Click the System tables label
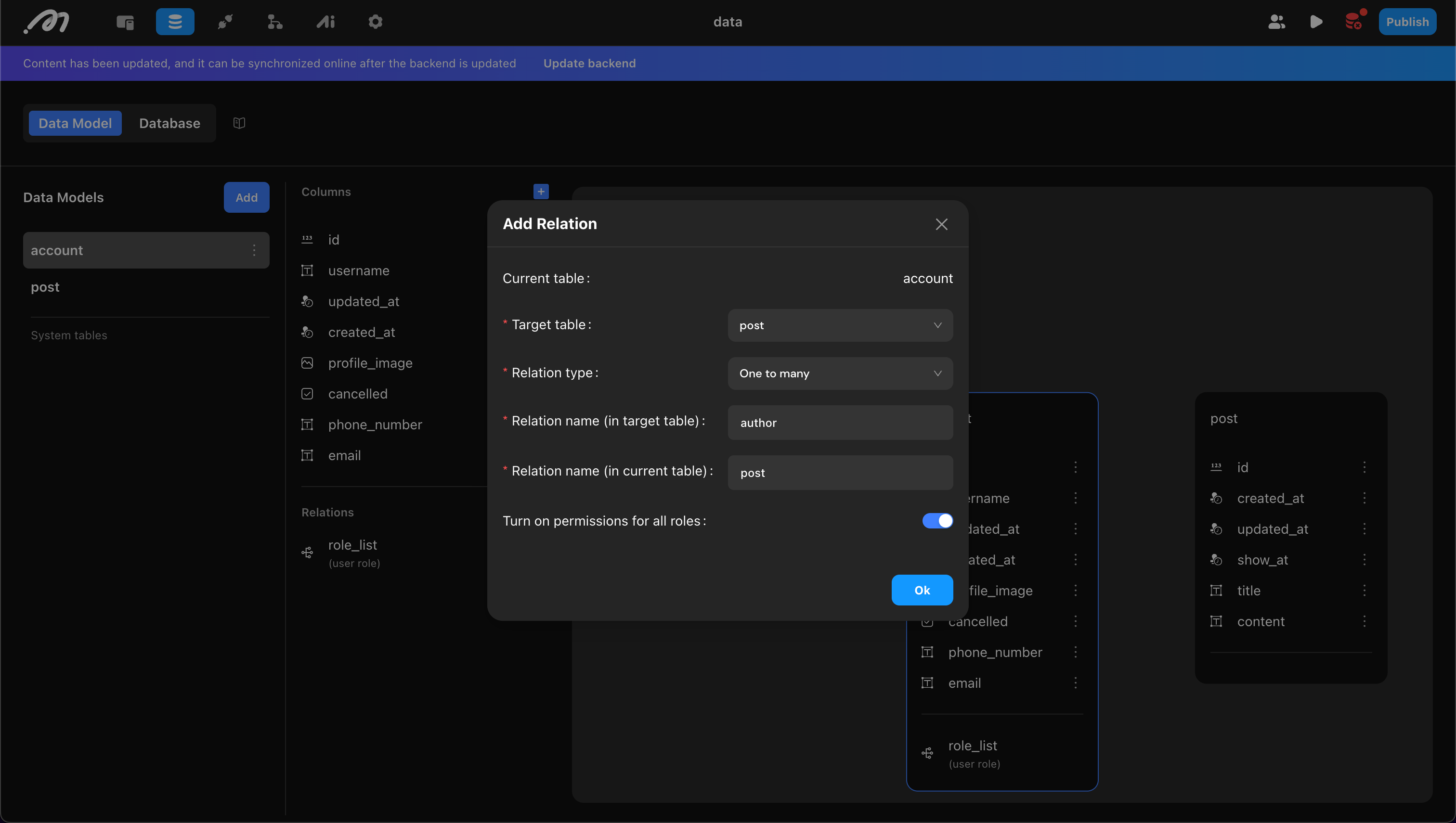 [69, 335]
